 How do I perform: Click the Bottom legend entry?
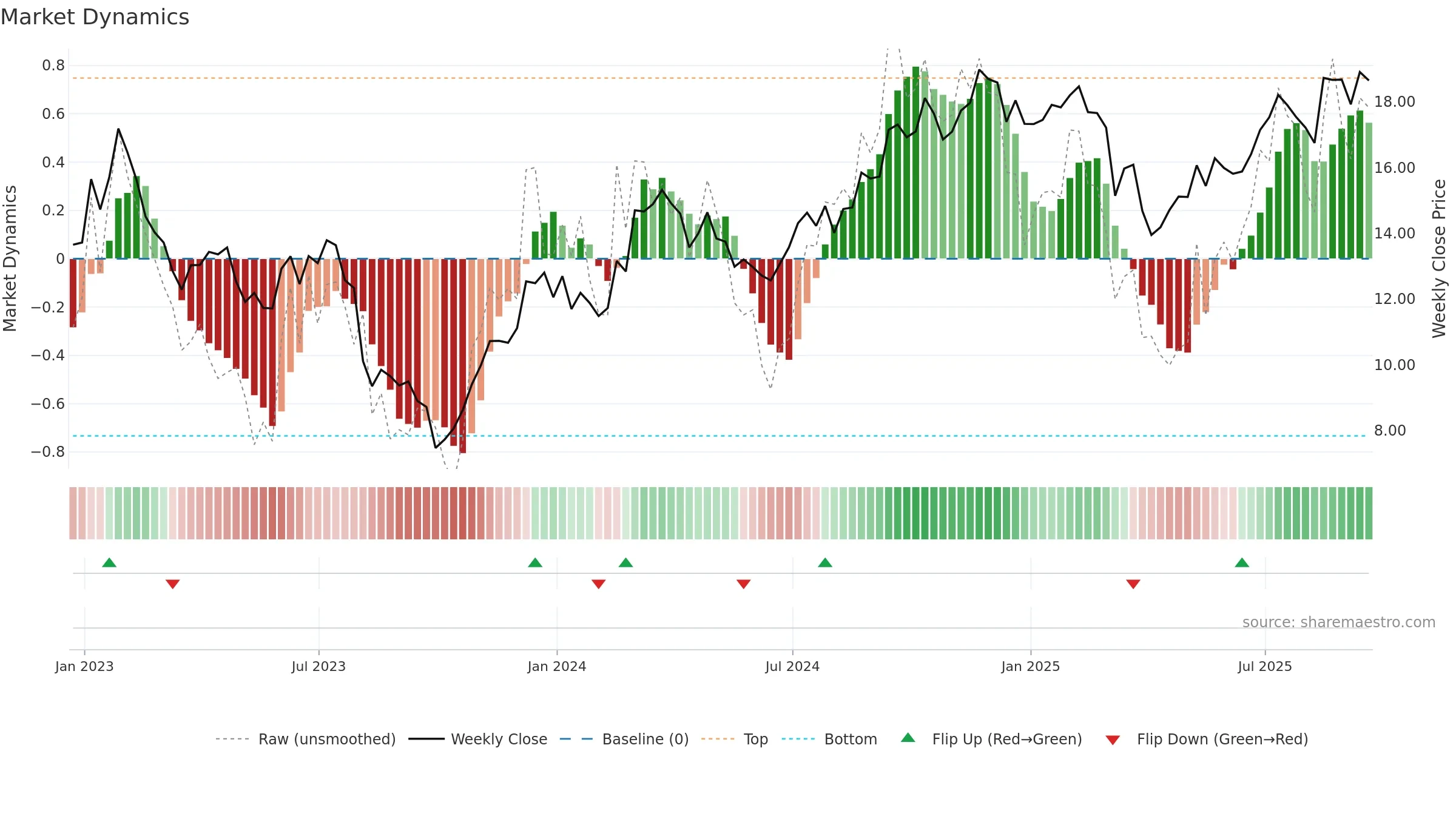tap(829, 739)
